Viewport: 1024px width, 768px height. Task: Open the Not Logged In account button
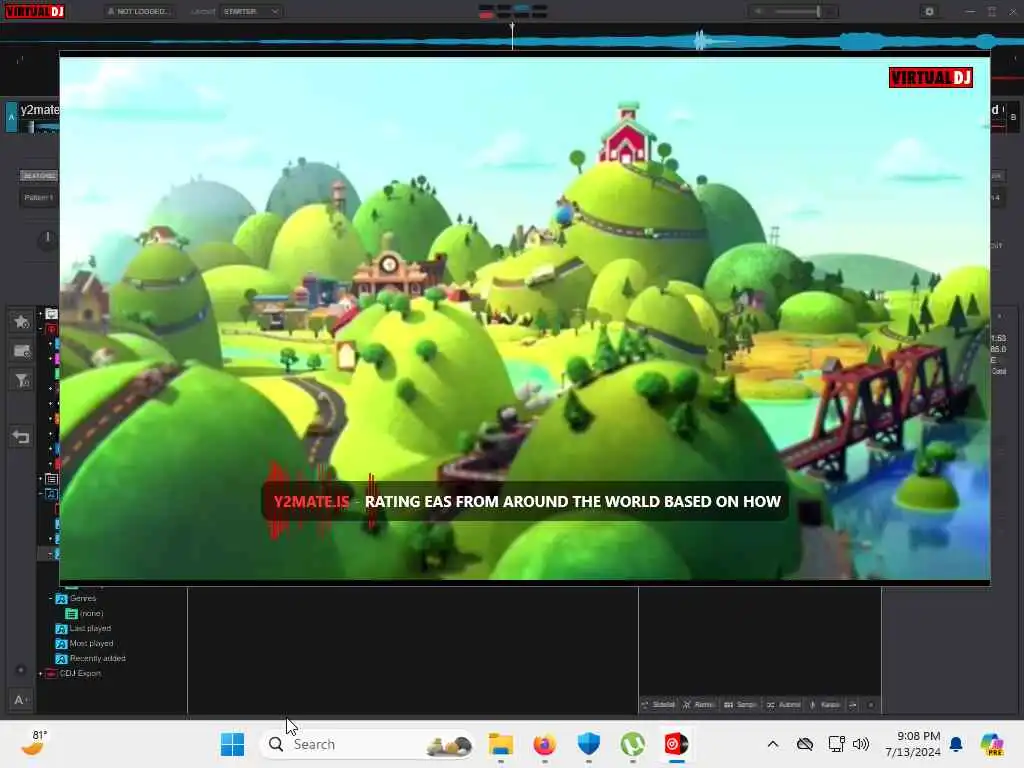pyautogui.click(x=138, y=11)
